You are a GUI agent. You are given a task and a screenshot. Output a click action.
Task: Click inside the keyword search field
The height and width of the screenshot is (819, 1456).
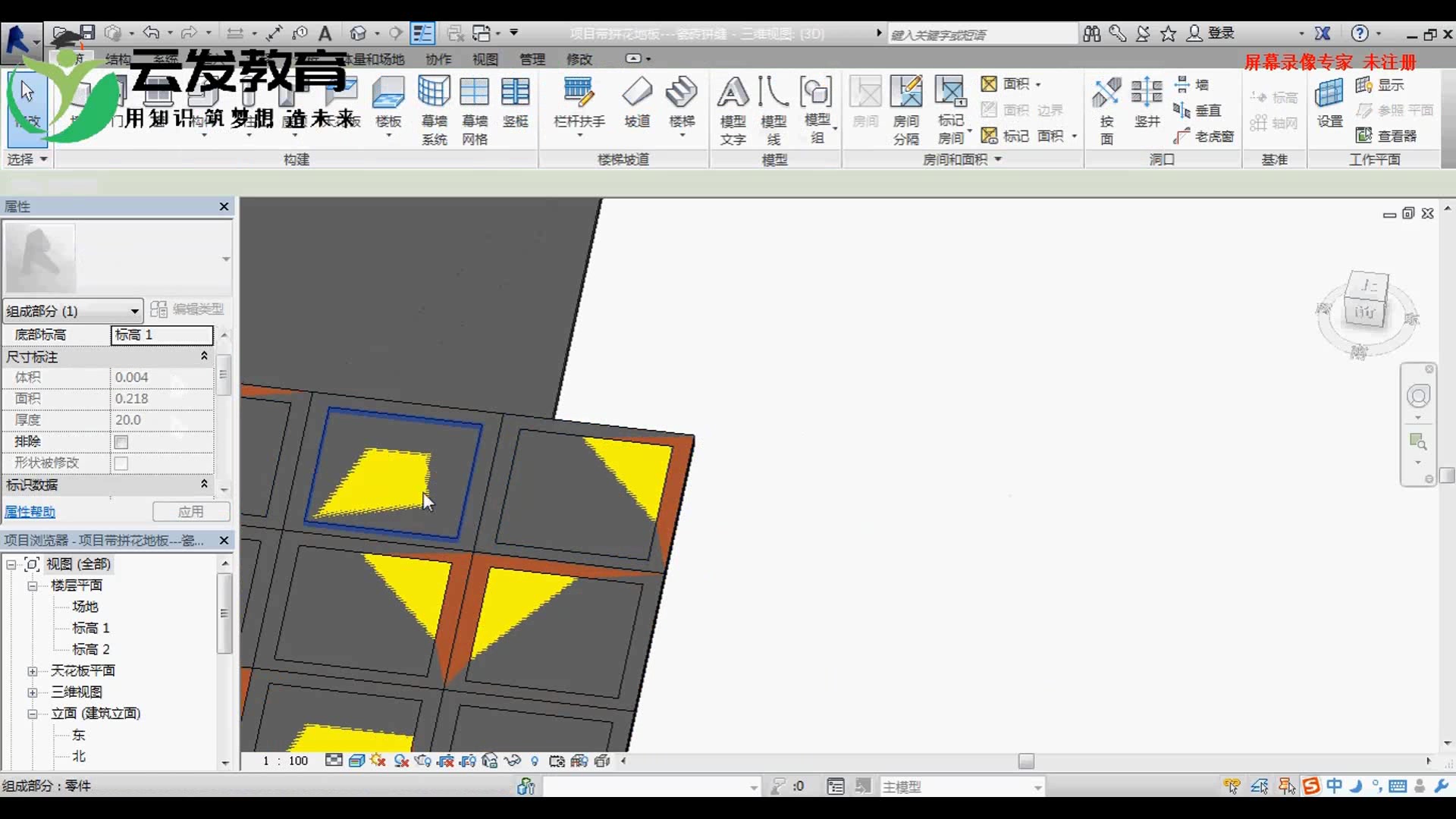[x=982, y=33]
